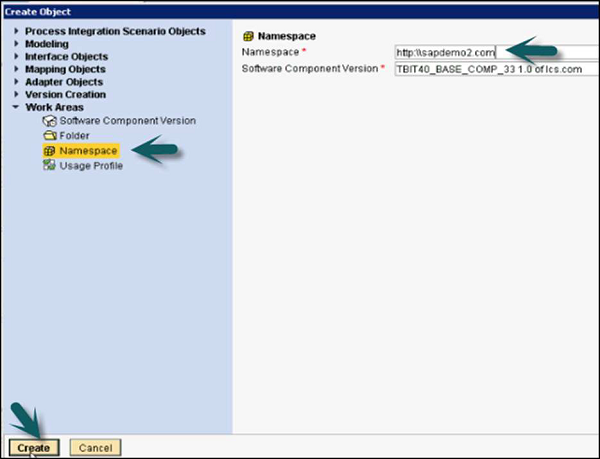600x459 pixels.
Task: Collapse the Work Areas node
Action: click(16, 107)
